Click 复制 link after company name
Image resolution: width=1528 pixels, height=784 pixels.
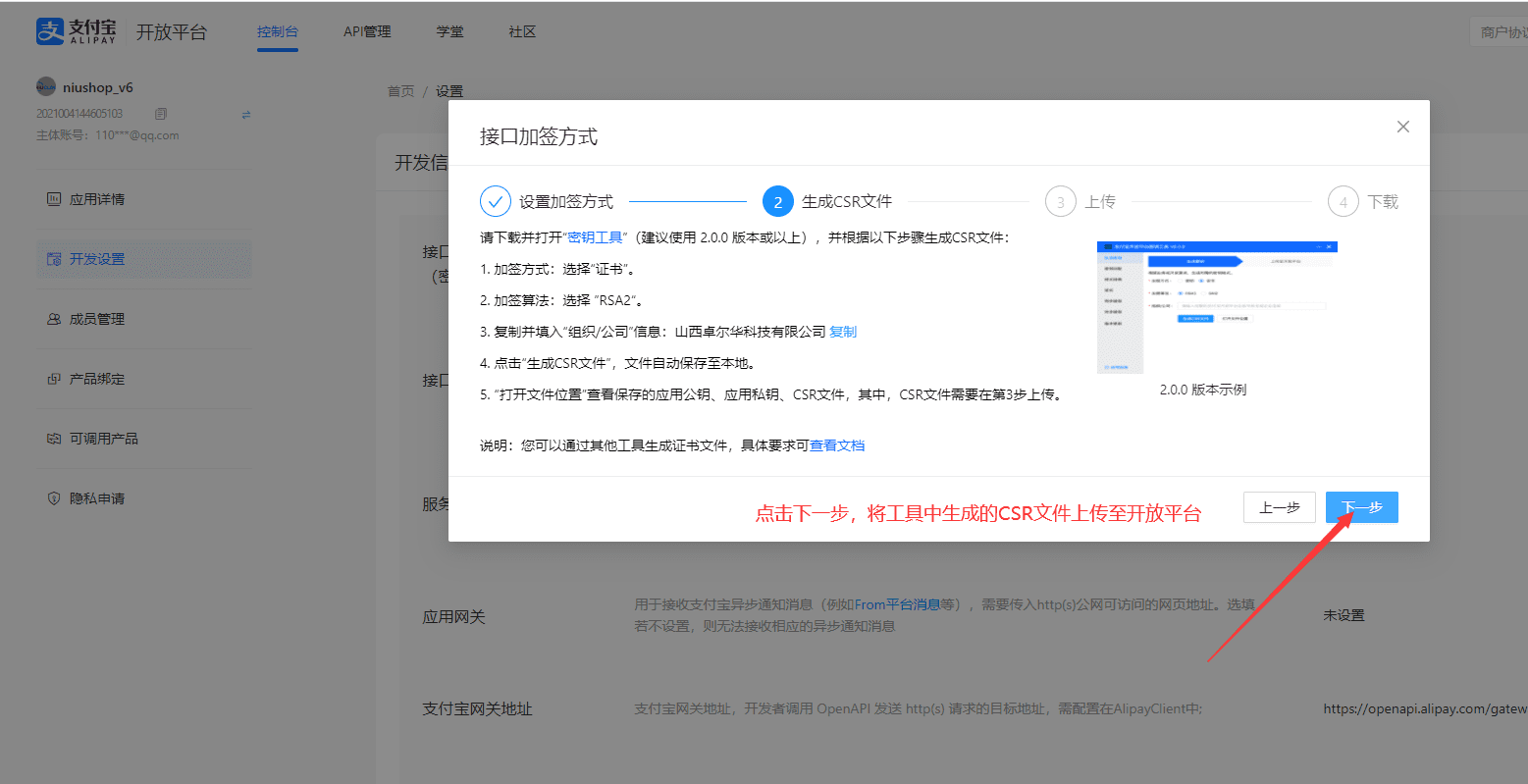tap(843, 332)
